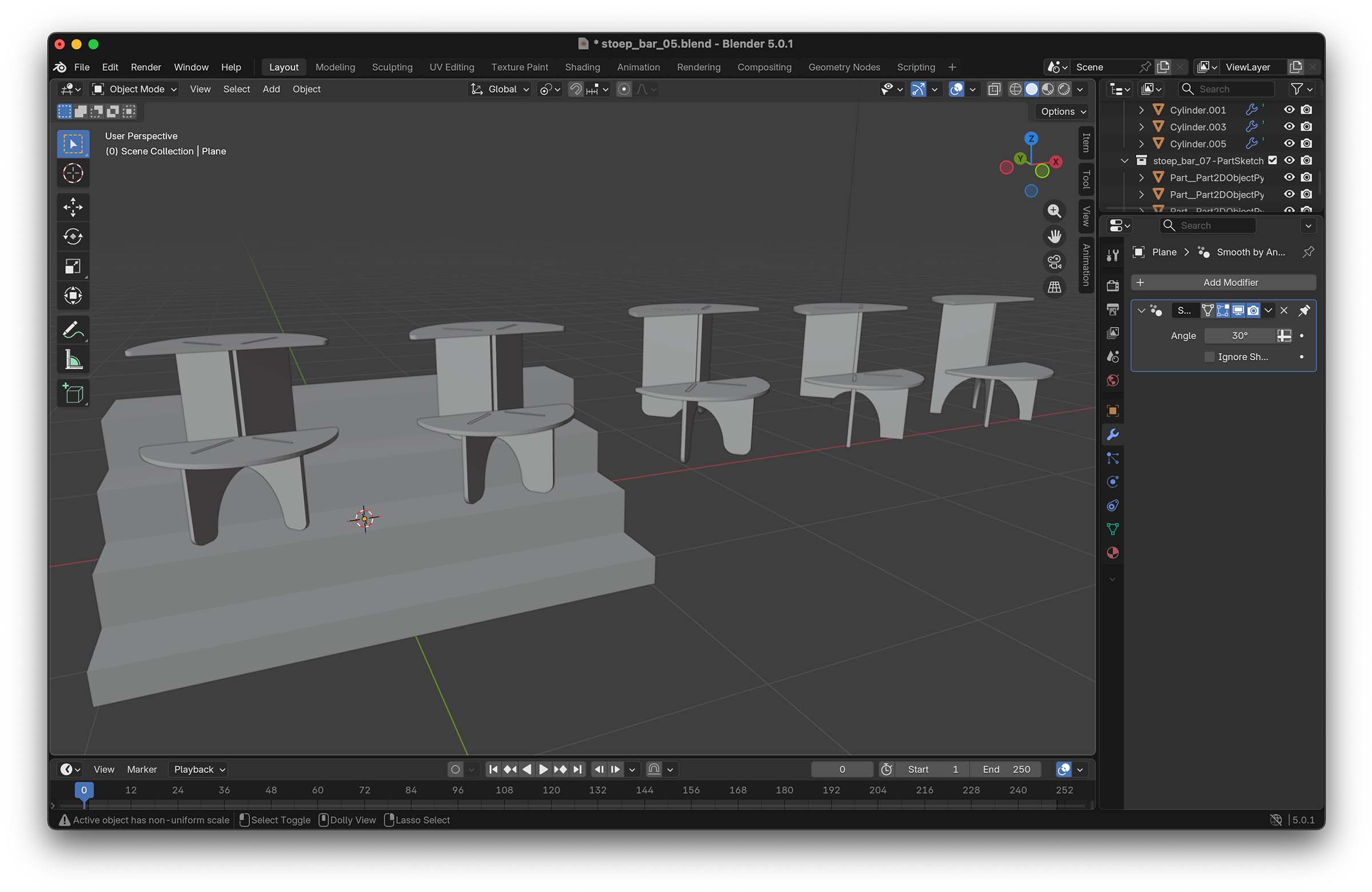
Task: Open the Object Mode dropdown
Action: (x=135, y=89)
